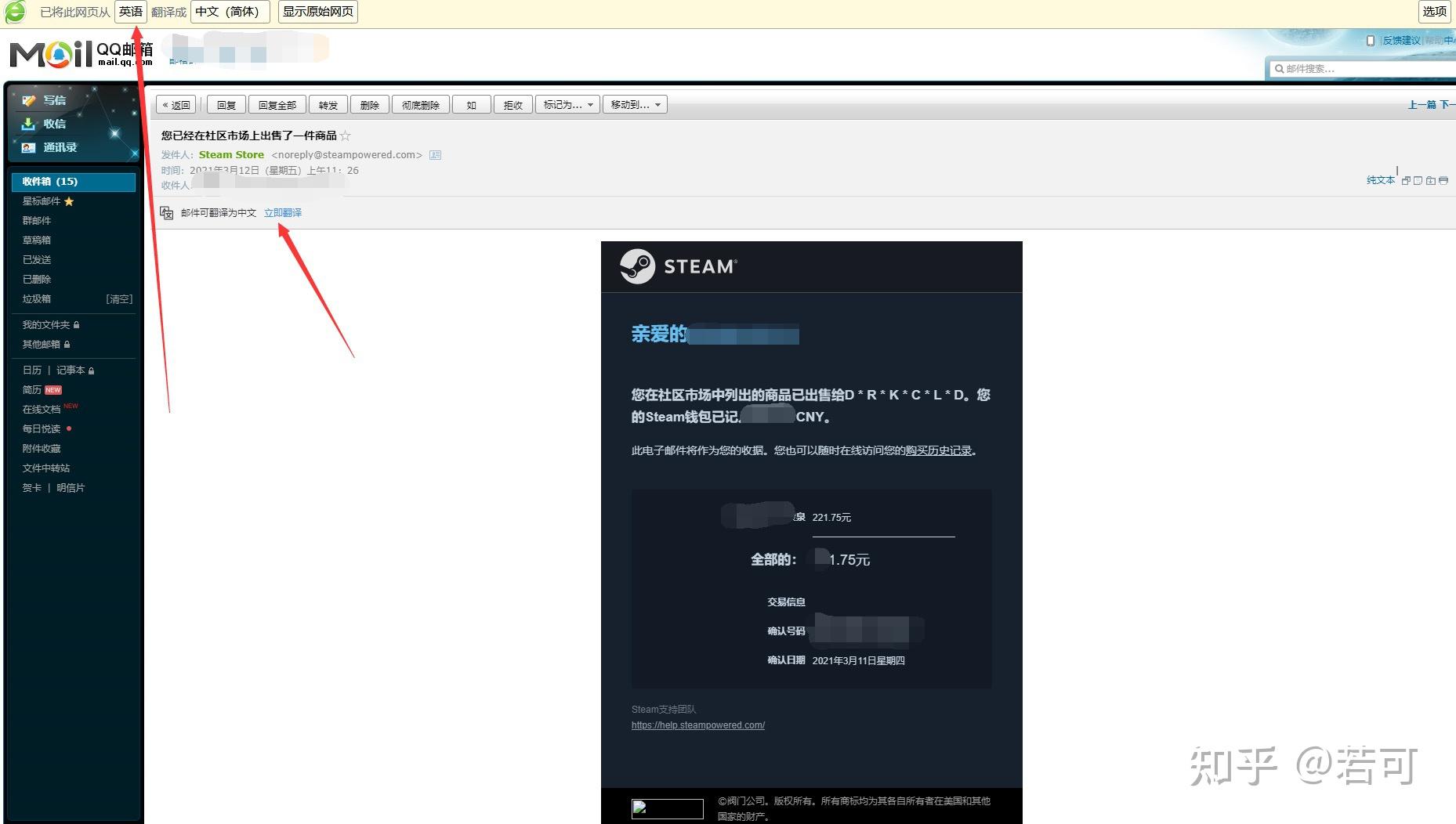The height and width of the screenshot is (824, 1456).
Task: Open 明信片 postcards link
Action: tap(71, 488)
